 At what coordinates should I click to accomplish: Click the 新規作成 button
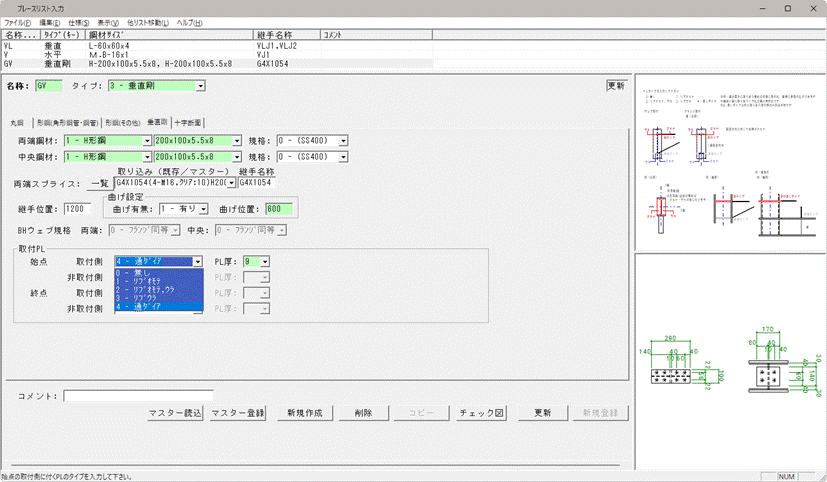[303, 413]
